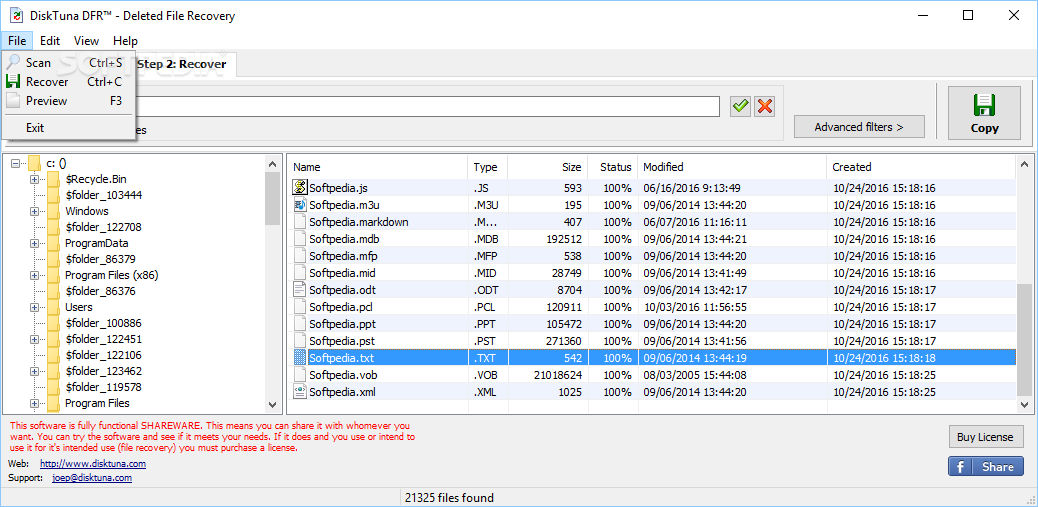The image size is (1038, 507).
Task: Click the DiskTuna app icon in title bar
Action: tap(15, 15)
